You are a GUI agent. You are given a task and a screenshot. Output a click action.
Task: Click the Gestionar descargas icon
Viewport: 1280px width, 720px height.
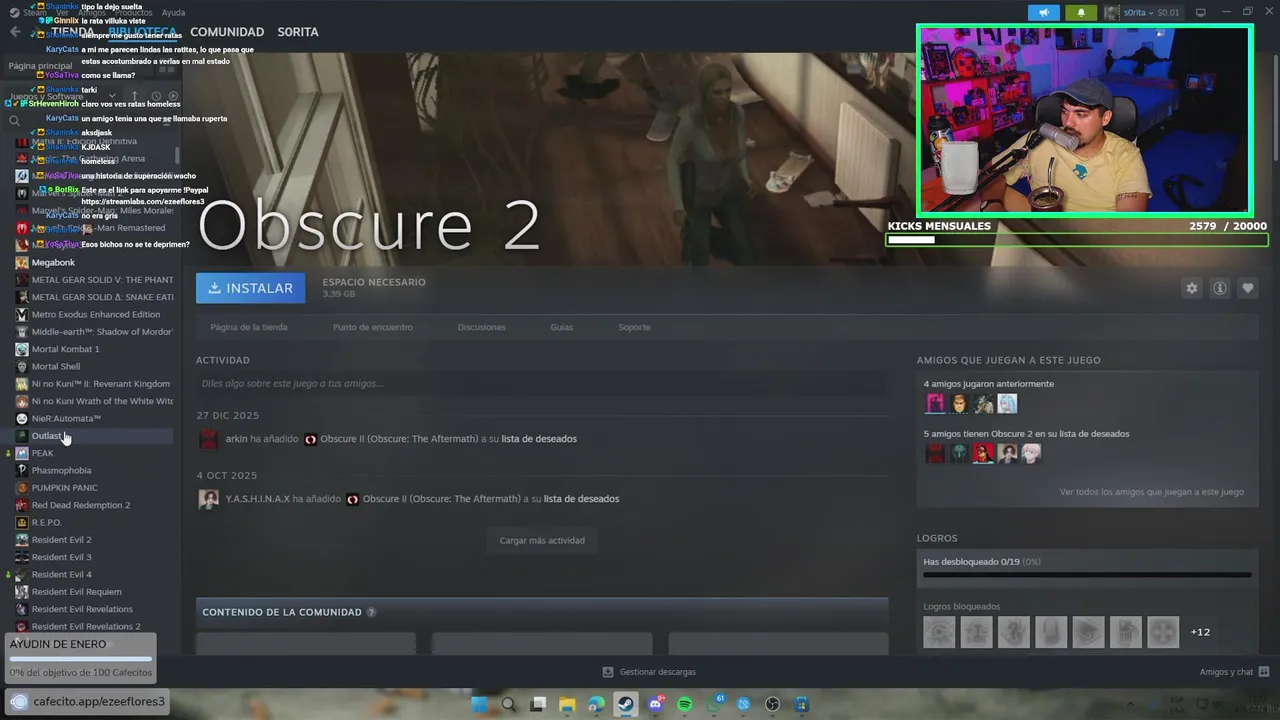coord(607,672)
